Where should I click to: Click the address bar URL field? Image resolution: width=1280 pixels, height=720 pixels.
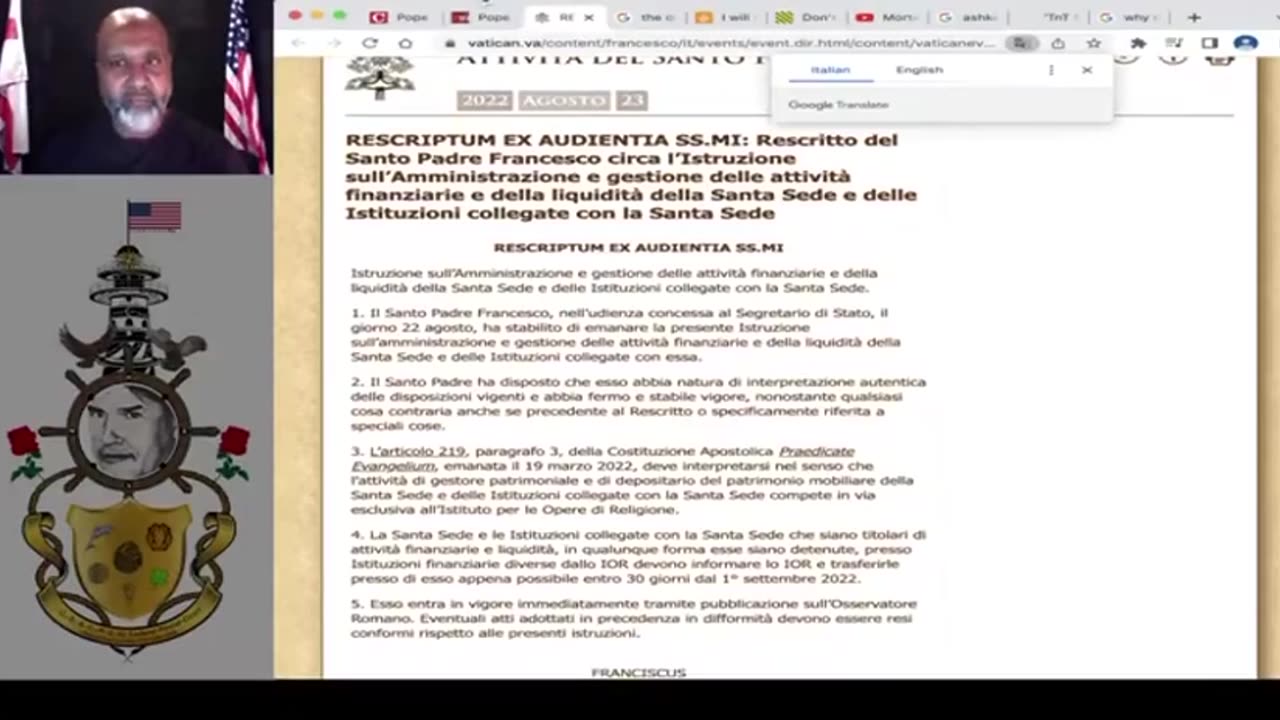tap(732, 43)
